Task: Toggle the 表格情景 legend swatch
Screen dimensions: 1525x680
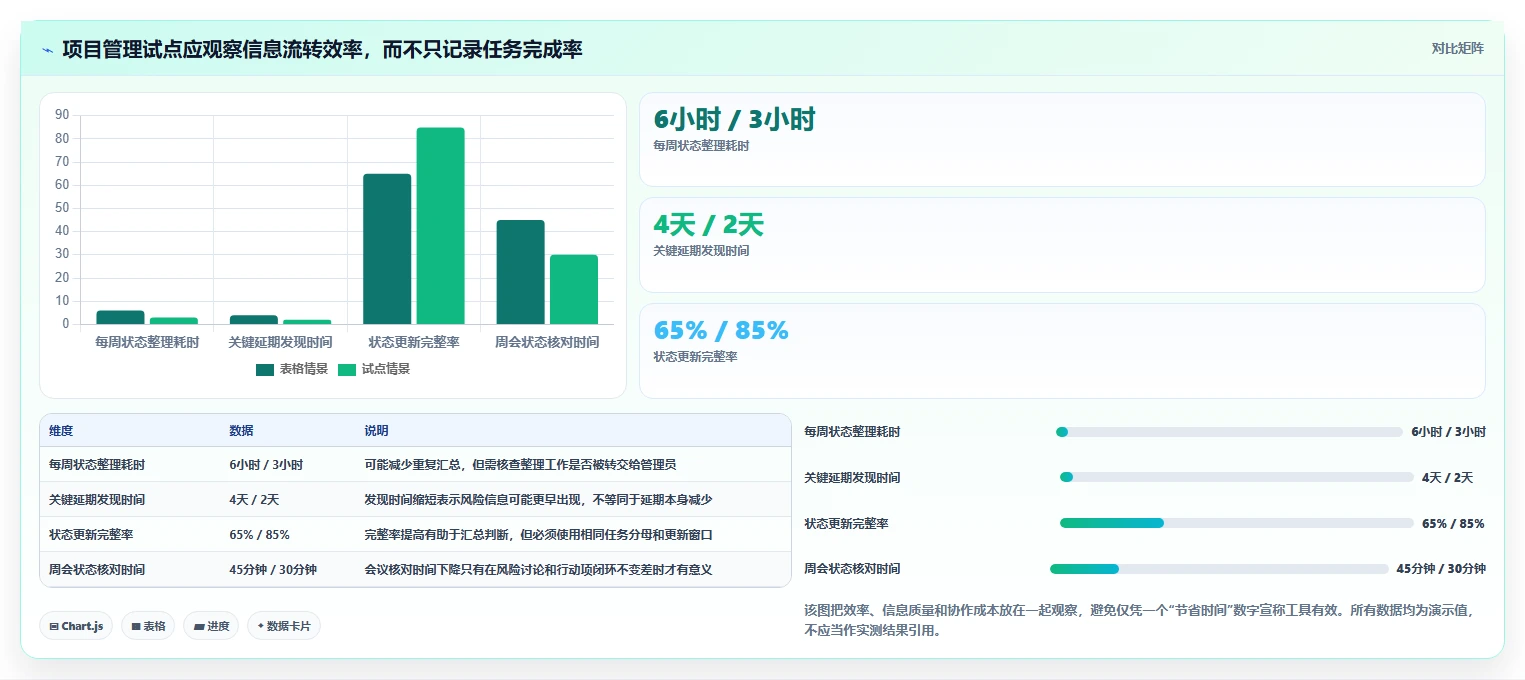Action: click(x=265, y=369)
